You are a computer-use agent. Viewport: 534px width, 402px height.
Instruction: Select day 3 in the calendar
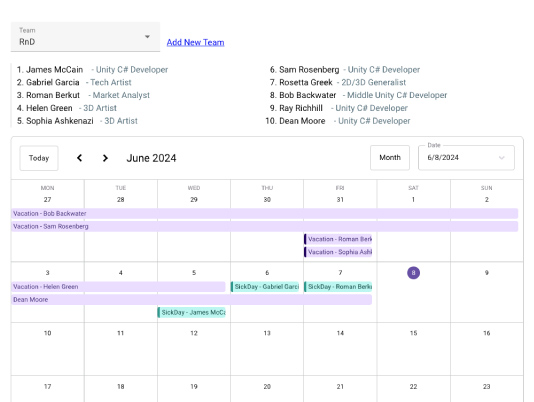coord(47,273)
